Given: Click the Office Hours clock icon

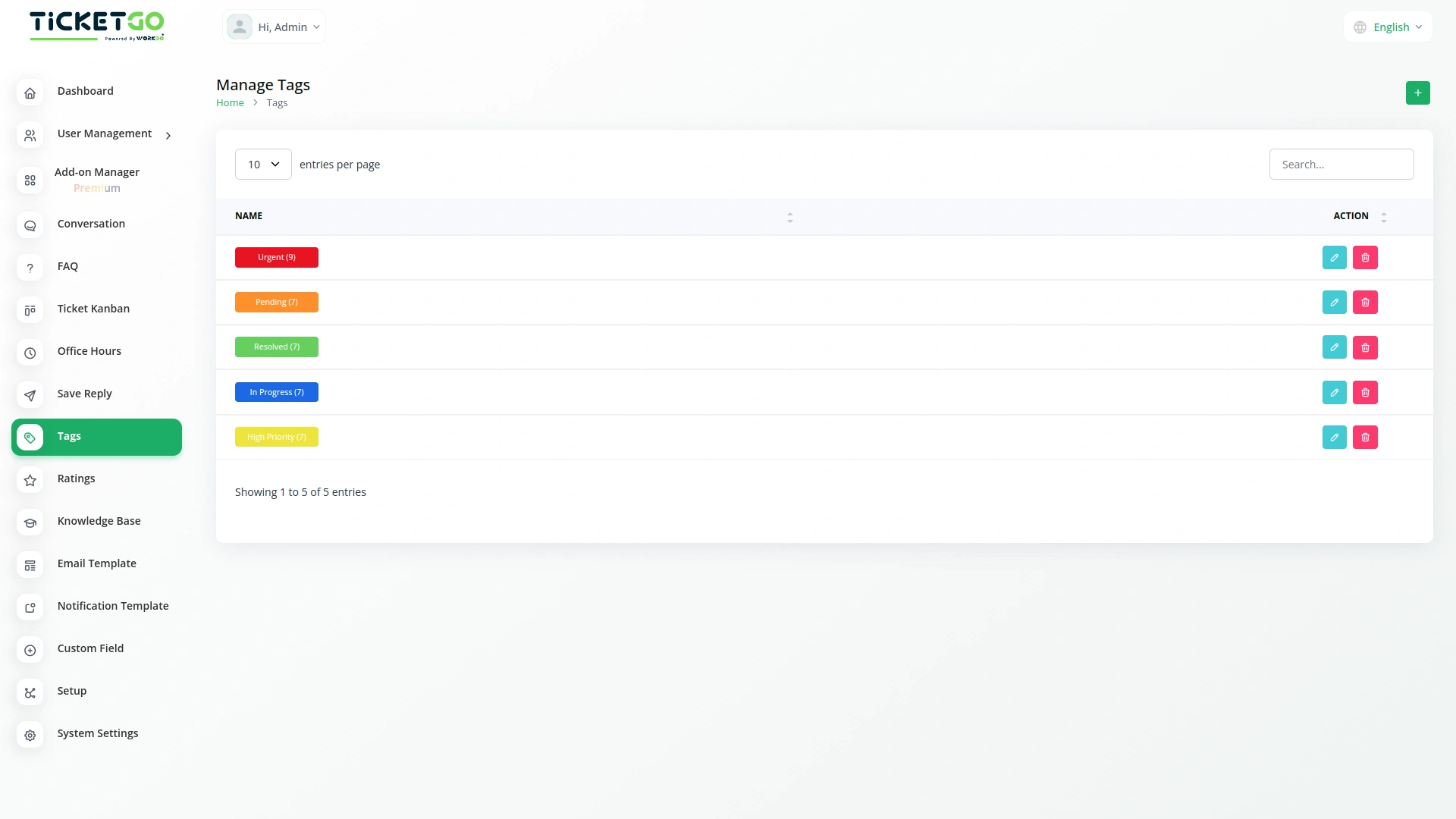Looking at the screenshot, I should [x=30, y=353].
